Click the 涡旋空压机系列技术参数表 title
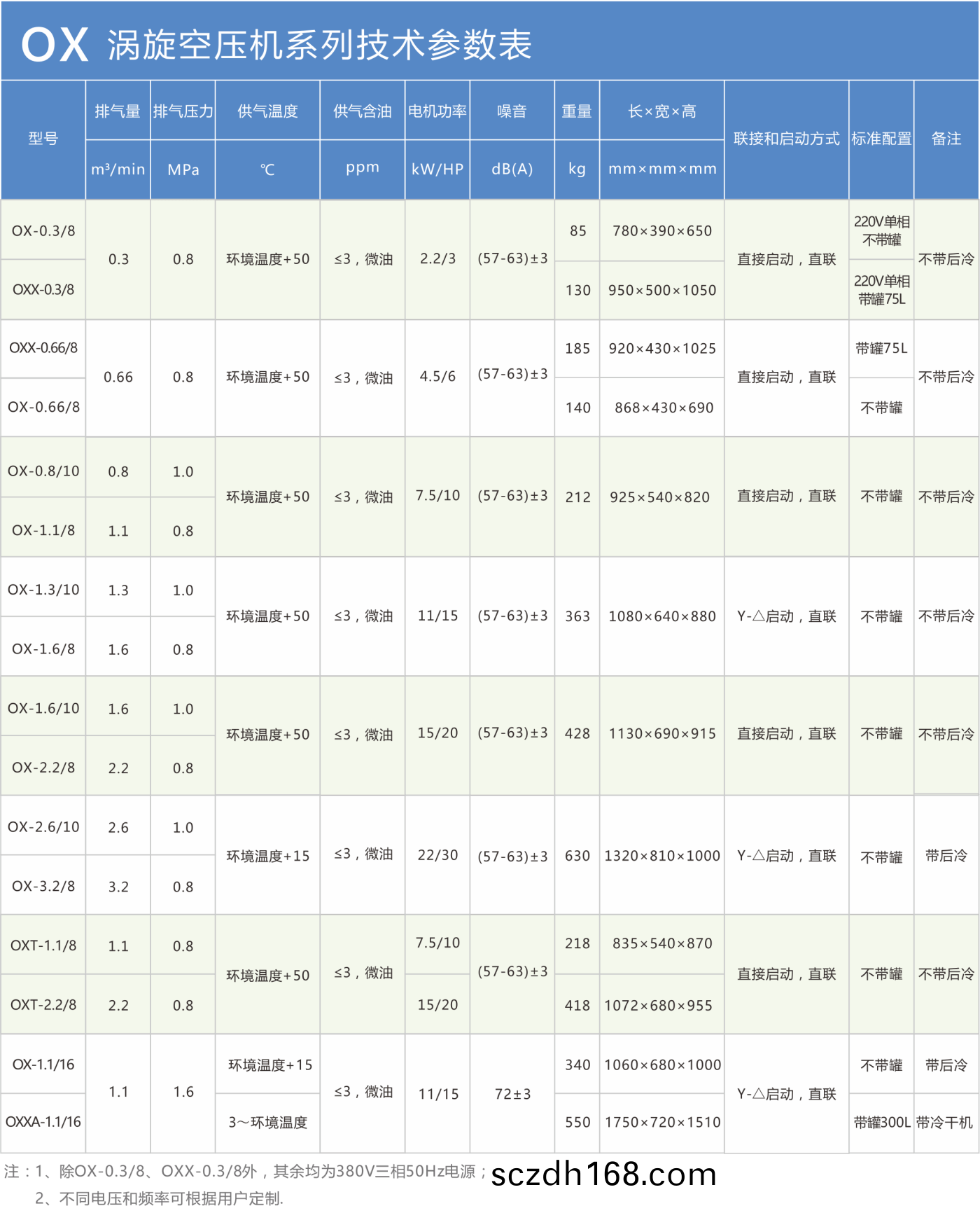This screenshot has width=980, height=1206. (319, 46)
